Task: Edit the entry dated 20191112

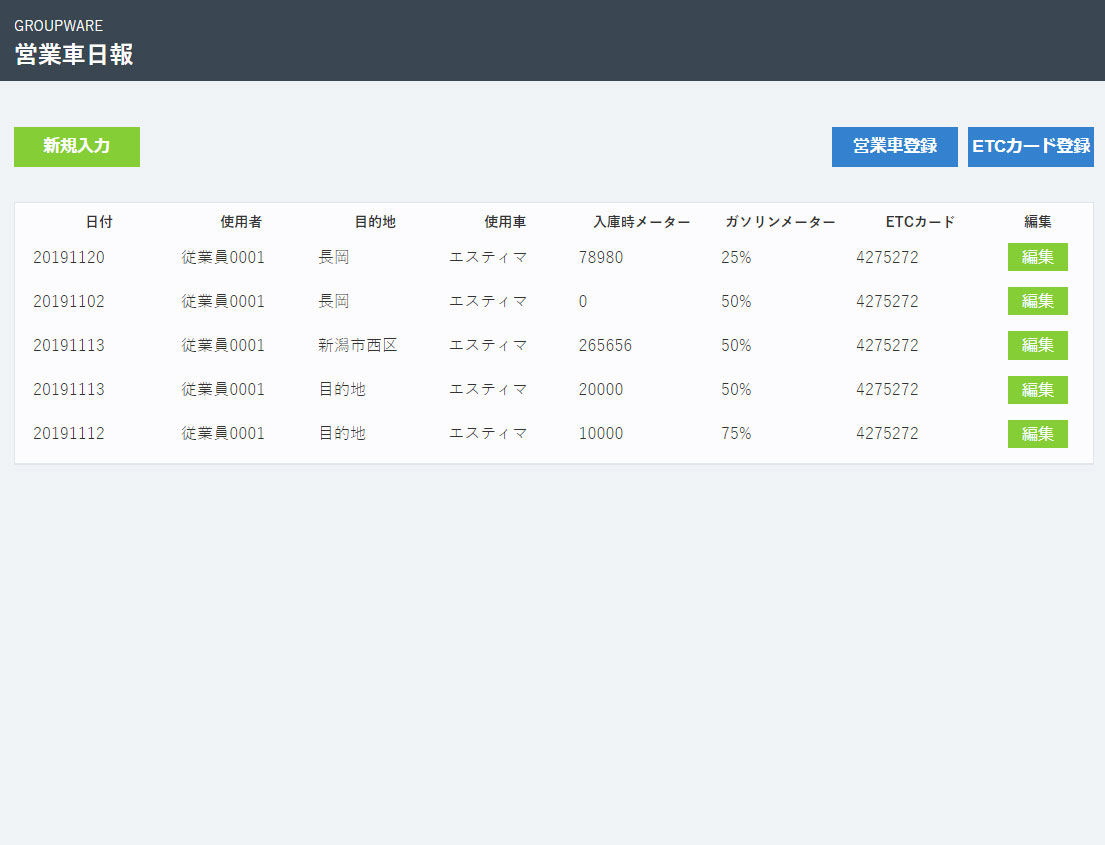Action: coord(1037,433)
